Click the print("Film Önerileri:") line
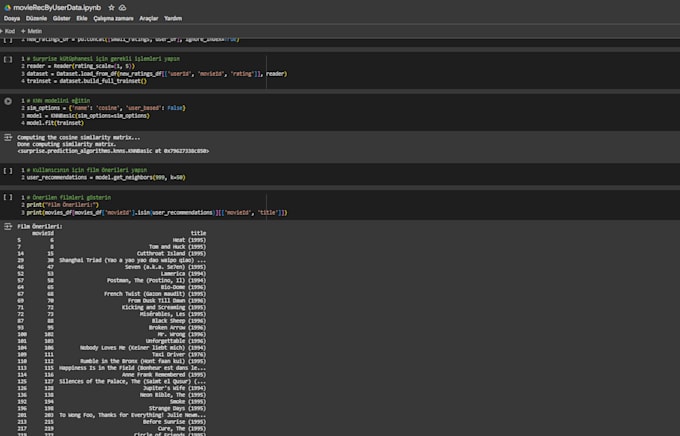Screen dimensions: 680x436 tap(63, 205)
